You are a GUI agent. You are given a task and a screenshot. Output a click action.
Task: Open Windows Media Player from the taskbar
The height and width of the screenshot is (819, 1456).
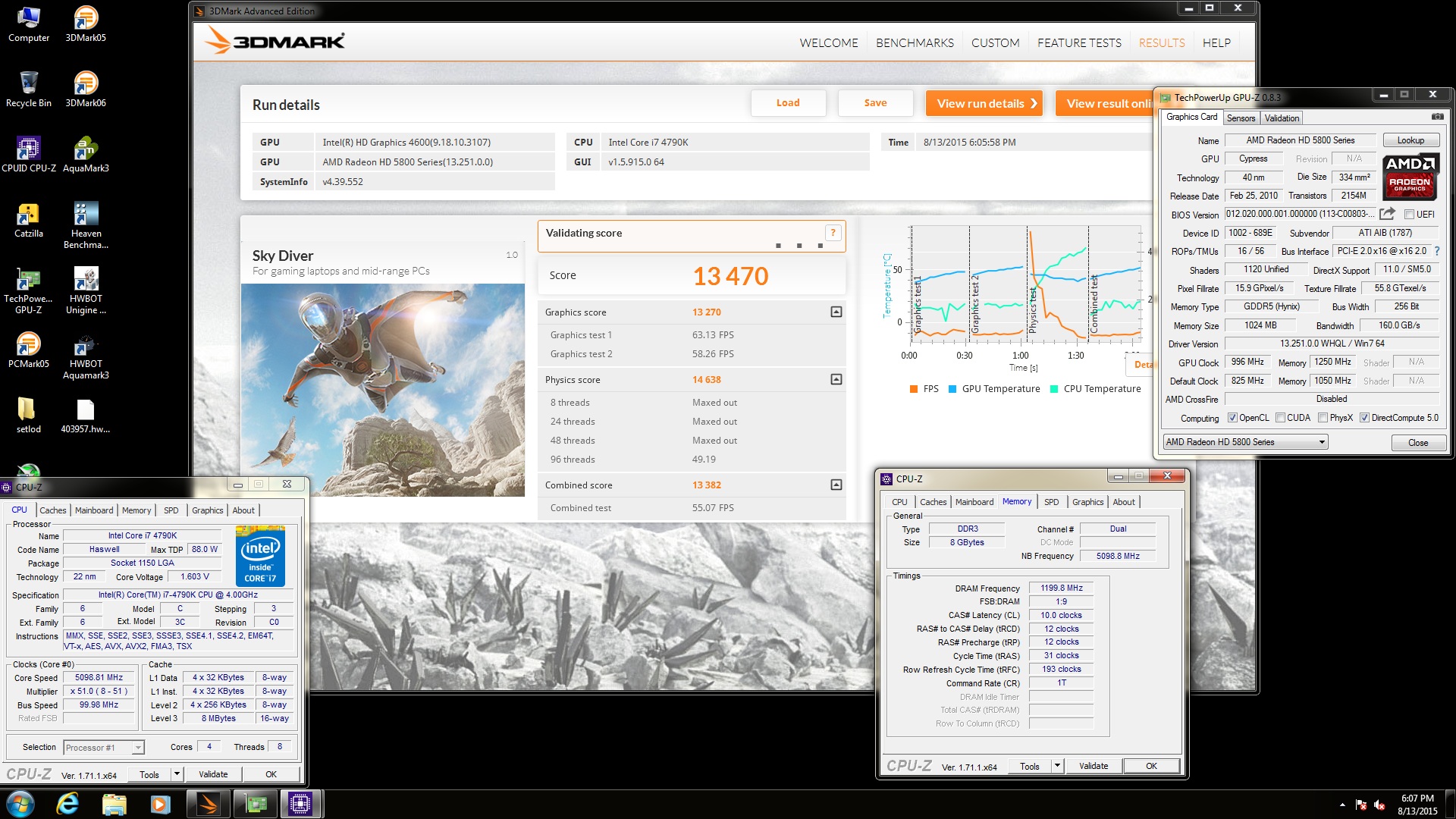pos(160,804)
